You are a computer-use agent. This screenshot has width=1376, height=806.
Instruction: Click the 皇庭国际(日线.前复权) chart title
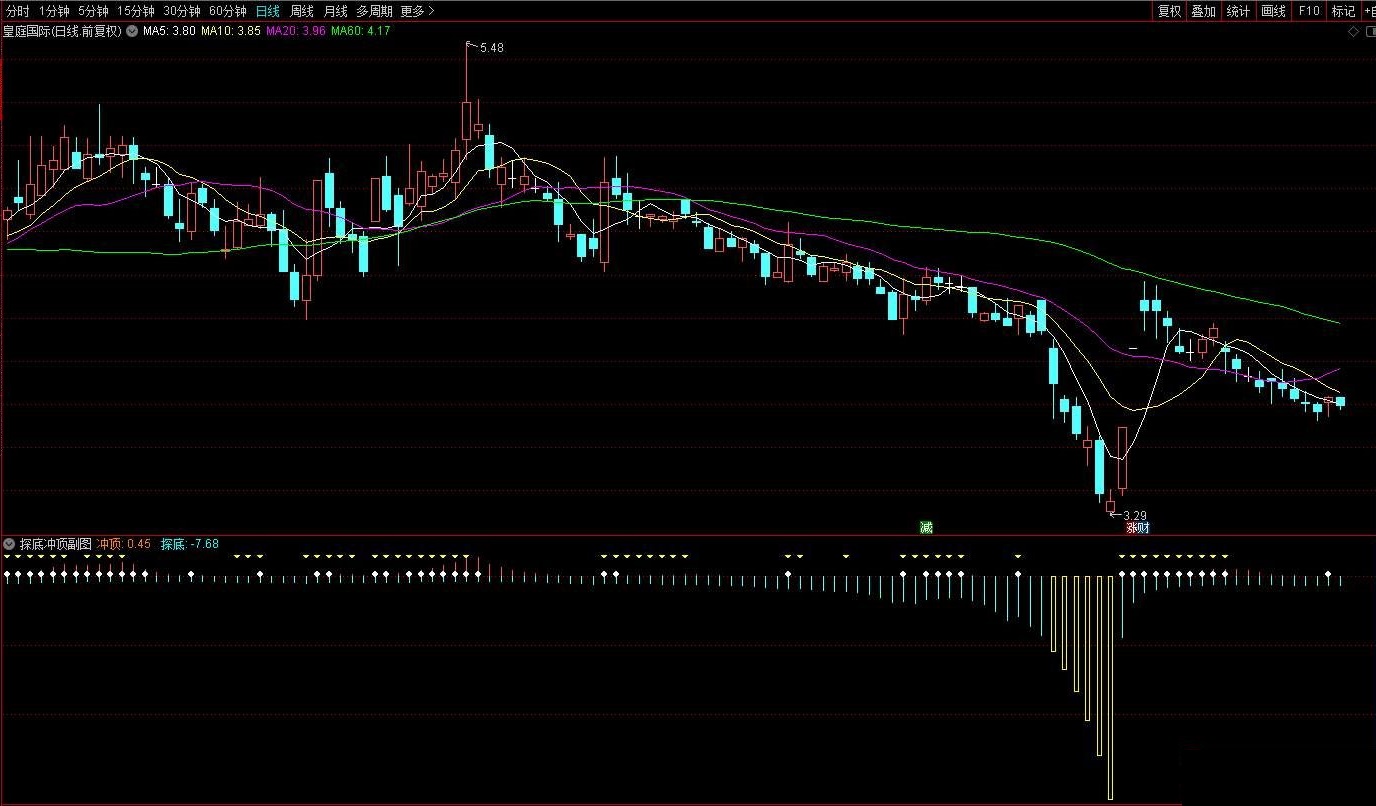coord(63,31)
